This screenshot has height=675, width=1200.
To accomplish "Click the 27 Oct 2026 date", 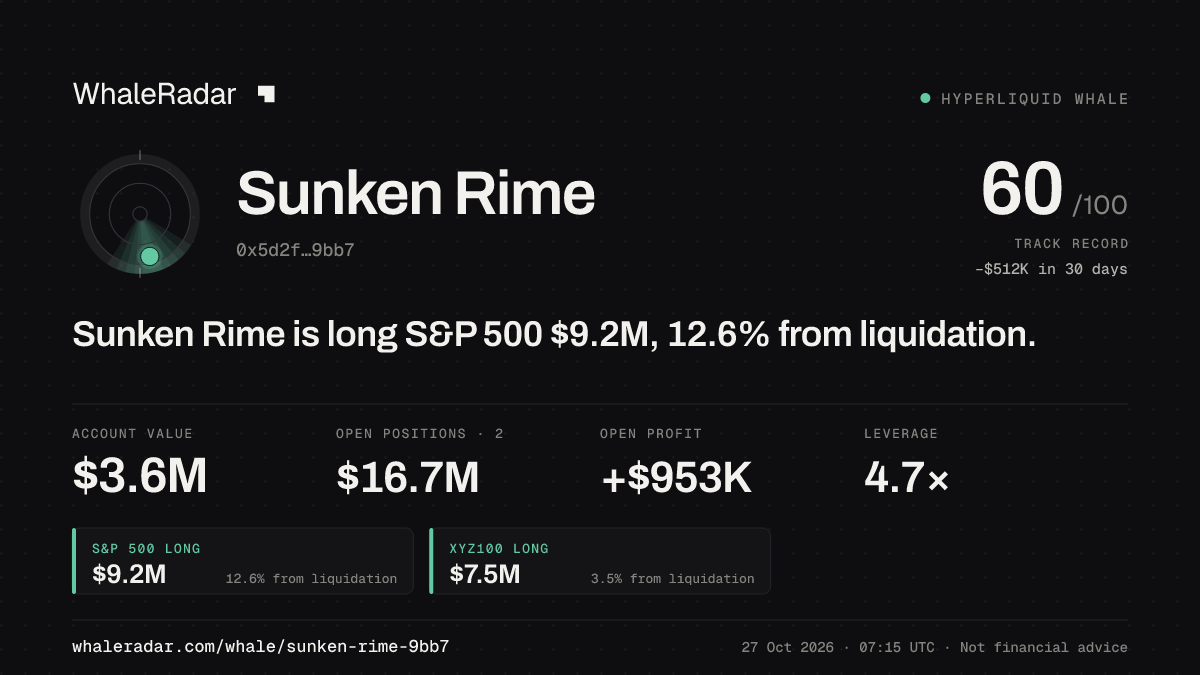I will coord(787,648).
